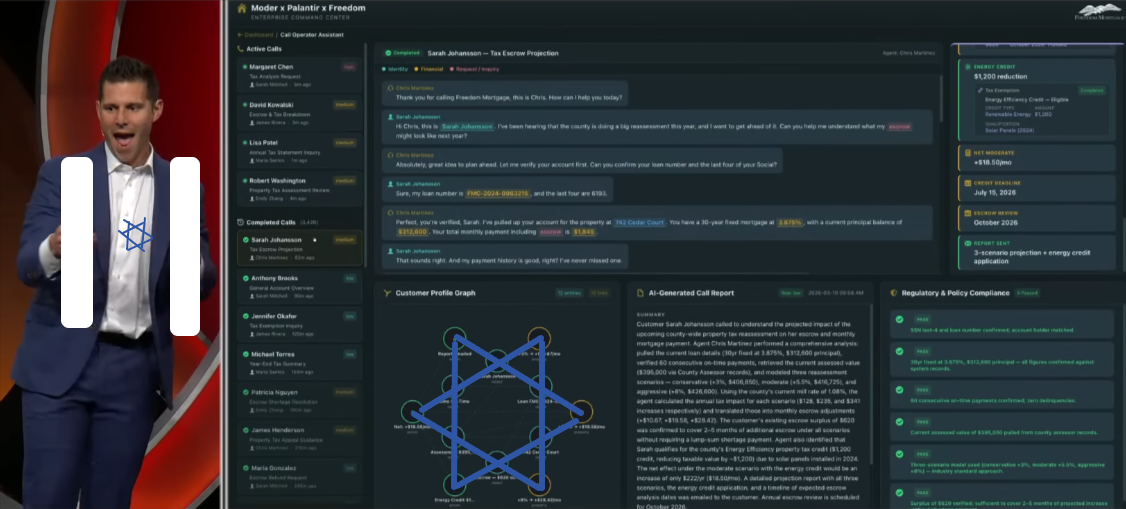Click the green check on Patricia Nguyen's call
Viewport: 1126px width, 509px height.
[x=246, y=393]
